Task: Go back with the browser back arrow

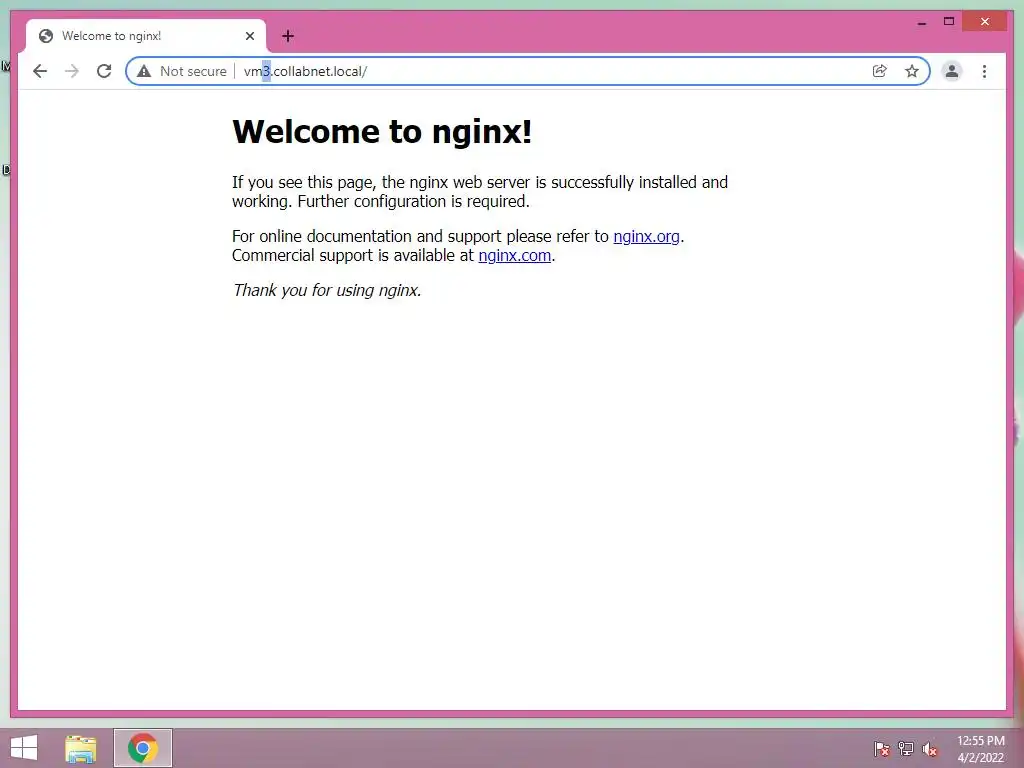Action: pos(40,71)
